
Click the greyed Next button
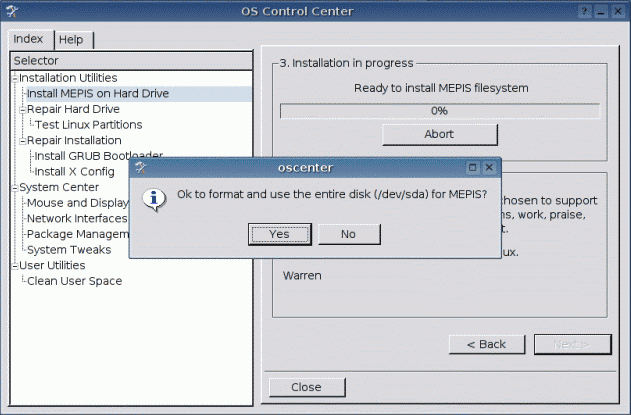coord(572,344)
